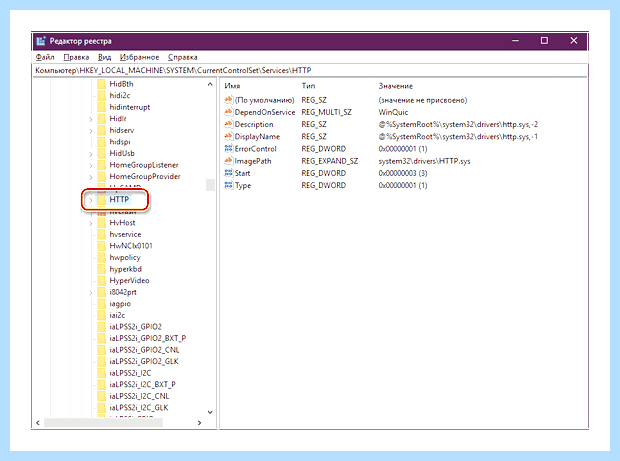620x461 pixels.
Task: Select the hidspi folder icon
Action: [x=102, y=142]
